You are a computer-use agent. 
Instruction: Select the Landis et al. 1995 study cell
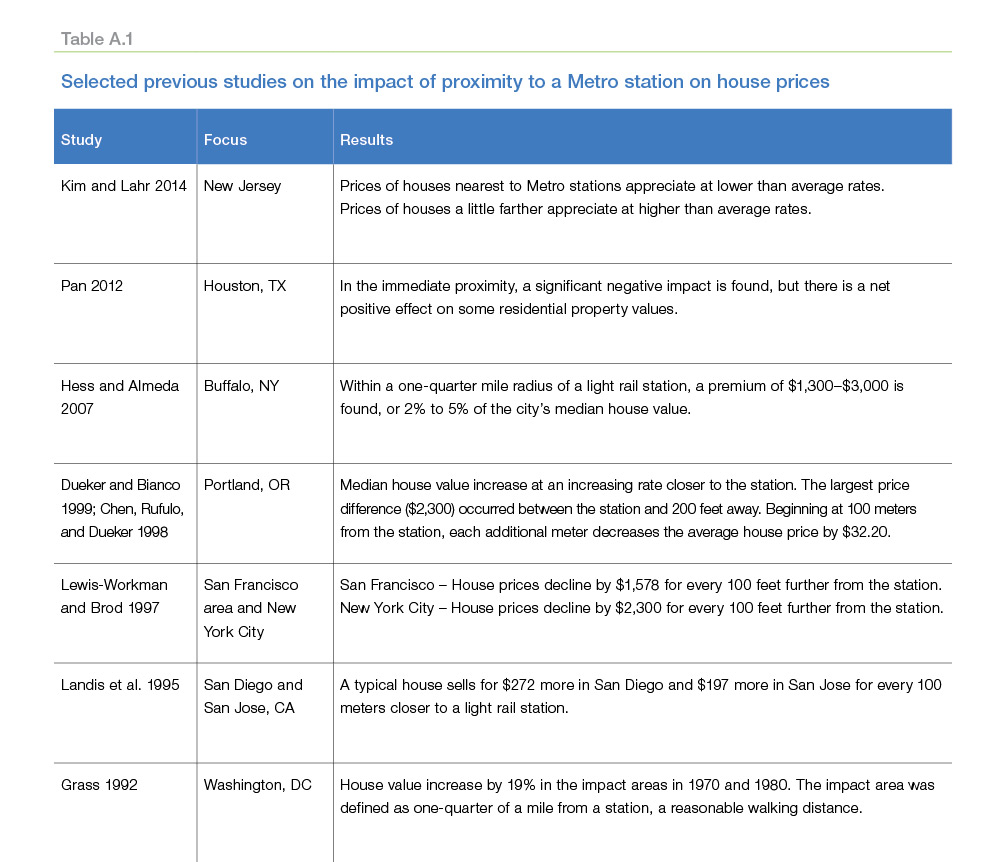pyautogui.click(x=120, y=685)
